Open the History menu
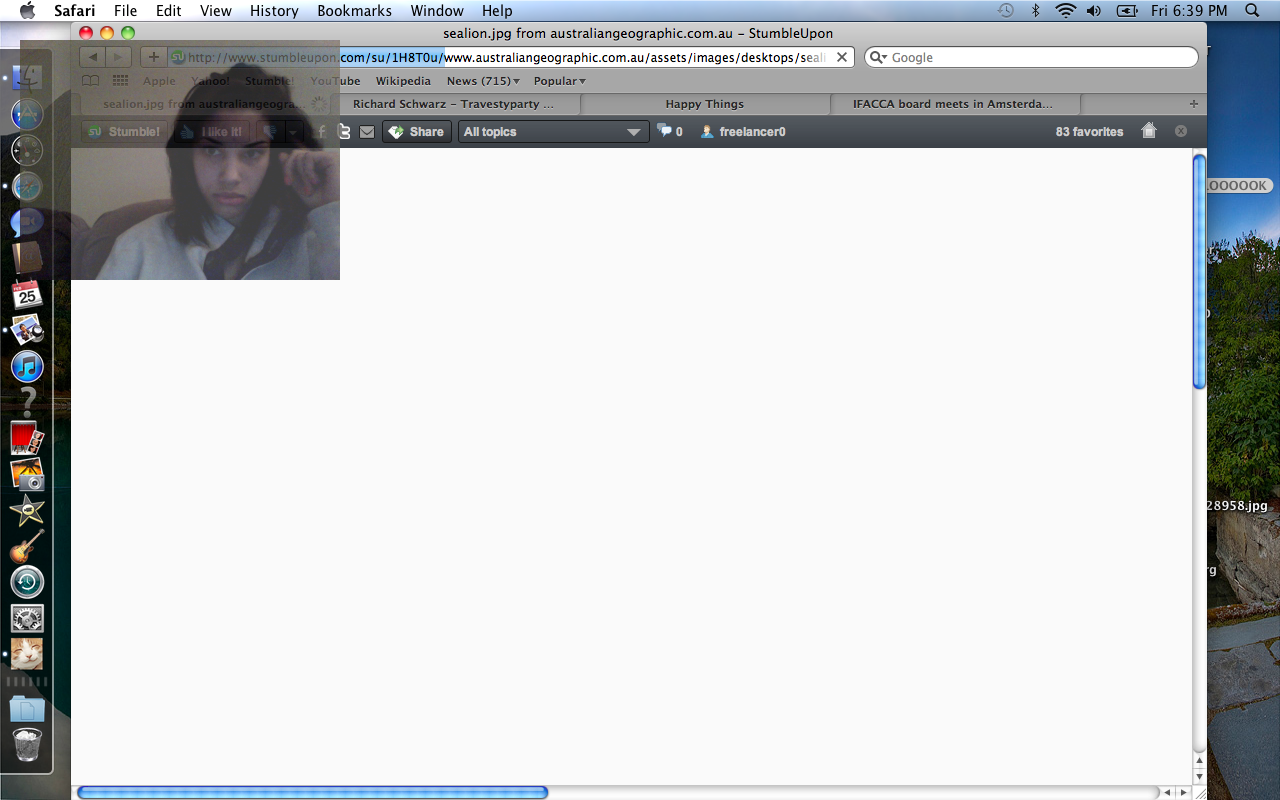1280x800 pixels. pyautogui.click(x=274, y=11)
